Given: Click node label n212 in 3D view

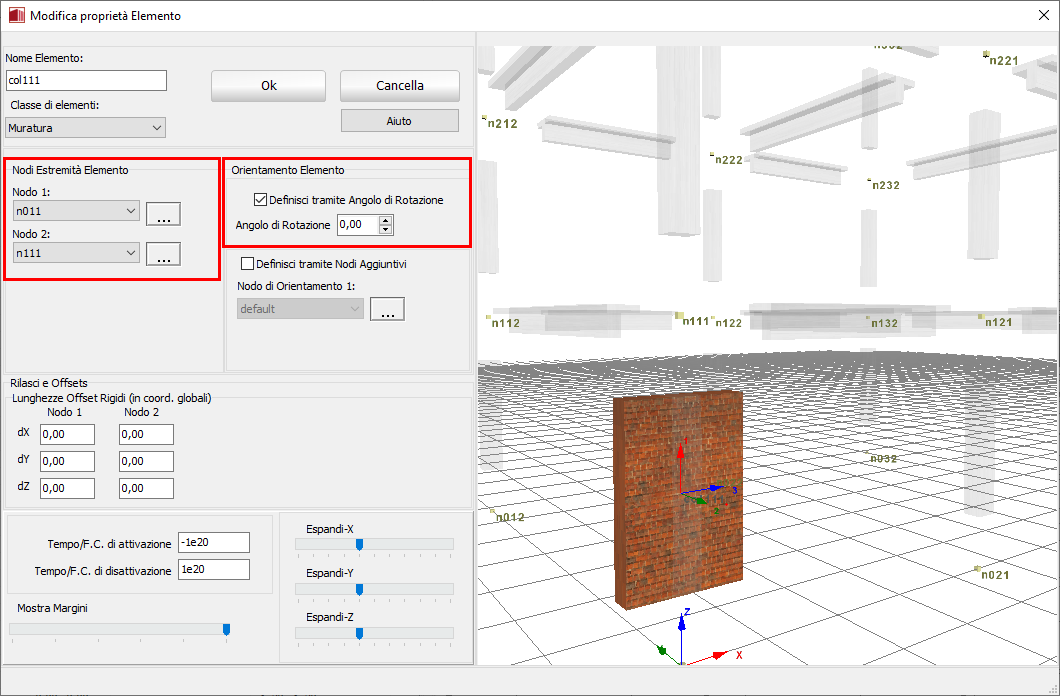Looking at the screenshot, I should (501, 124).
